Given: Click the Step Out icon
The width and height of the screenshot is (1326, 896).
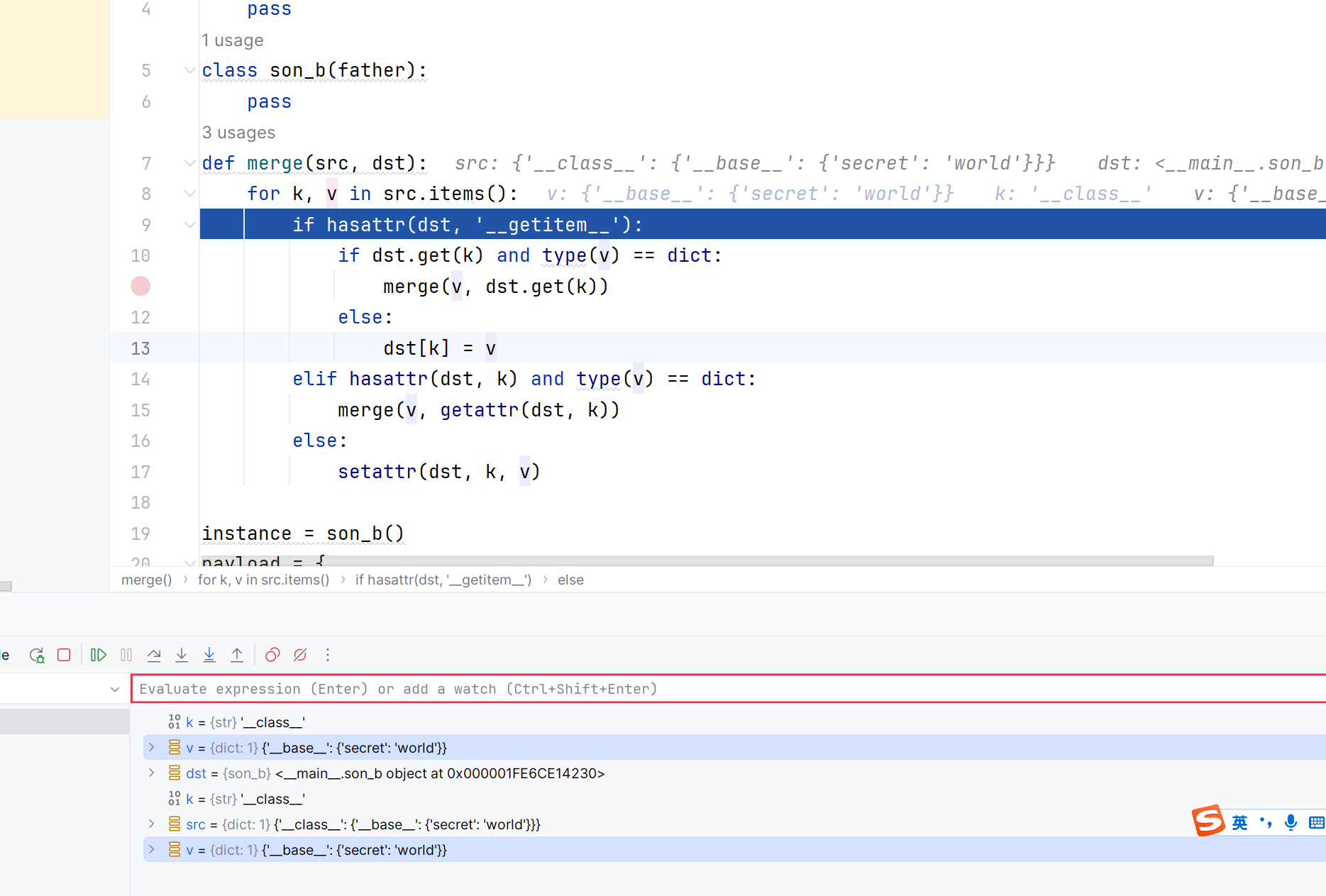Looking at the screenshot, I should (x=237, y=655).
